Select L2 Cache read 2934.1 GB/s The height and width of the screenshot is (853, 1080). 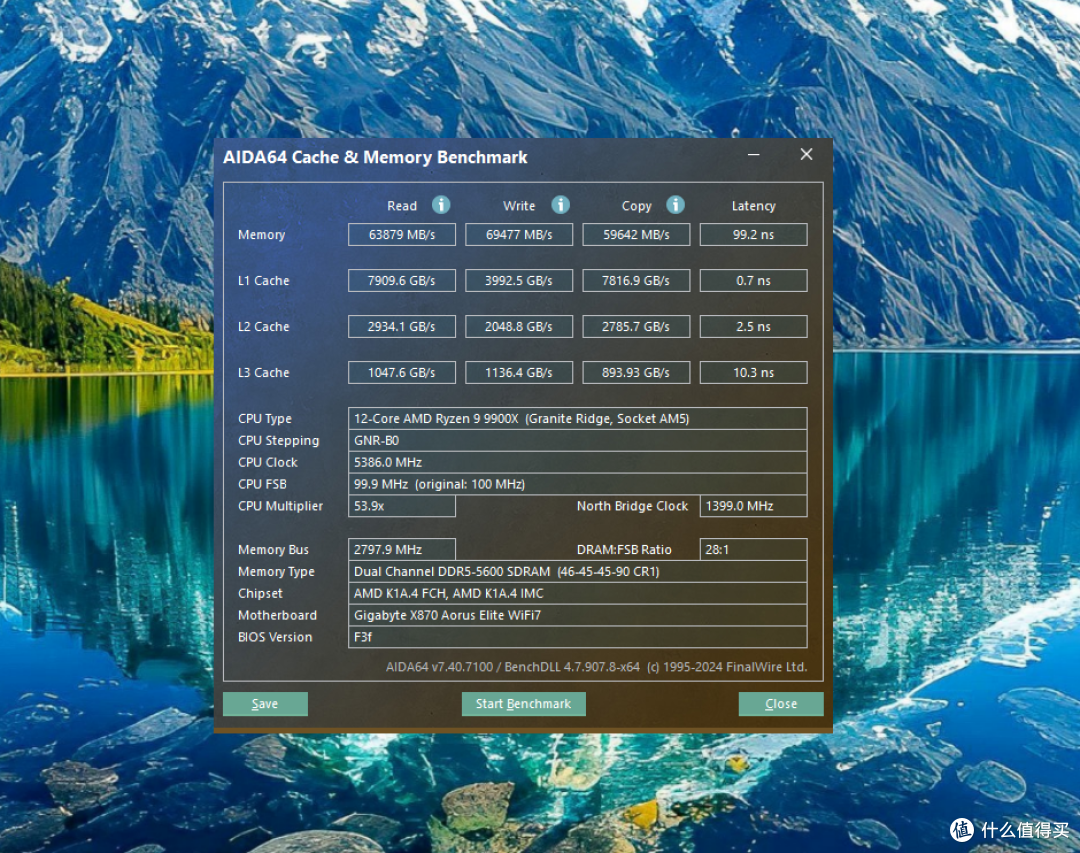tap(402, 327)
